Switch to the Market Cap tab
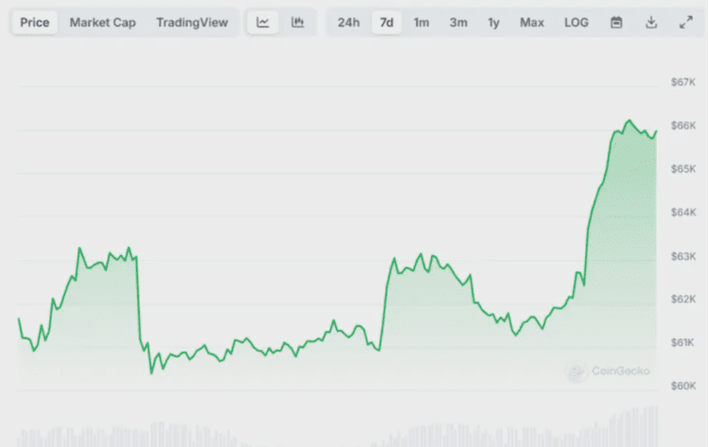This screenshot has width=709, height=447. (103, 22)
